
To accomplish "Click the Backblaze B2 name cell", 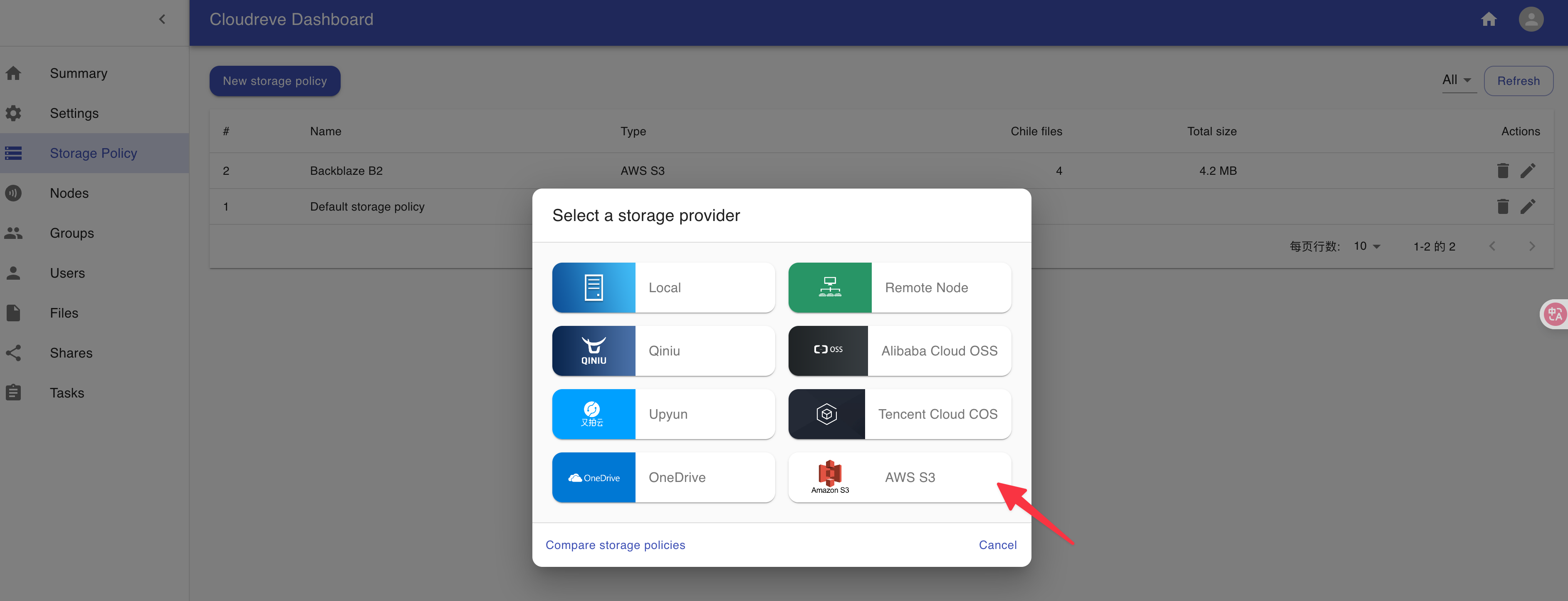I will (x=346, y=171).
